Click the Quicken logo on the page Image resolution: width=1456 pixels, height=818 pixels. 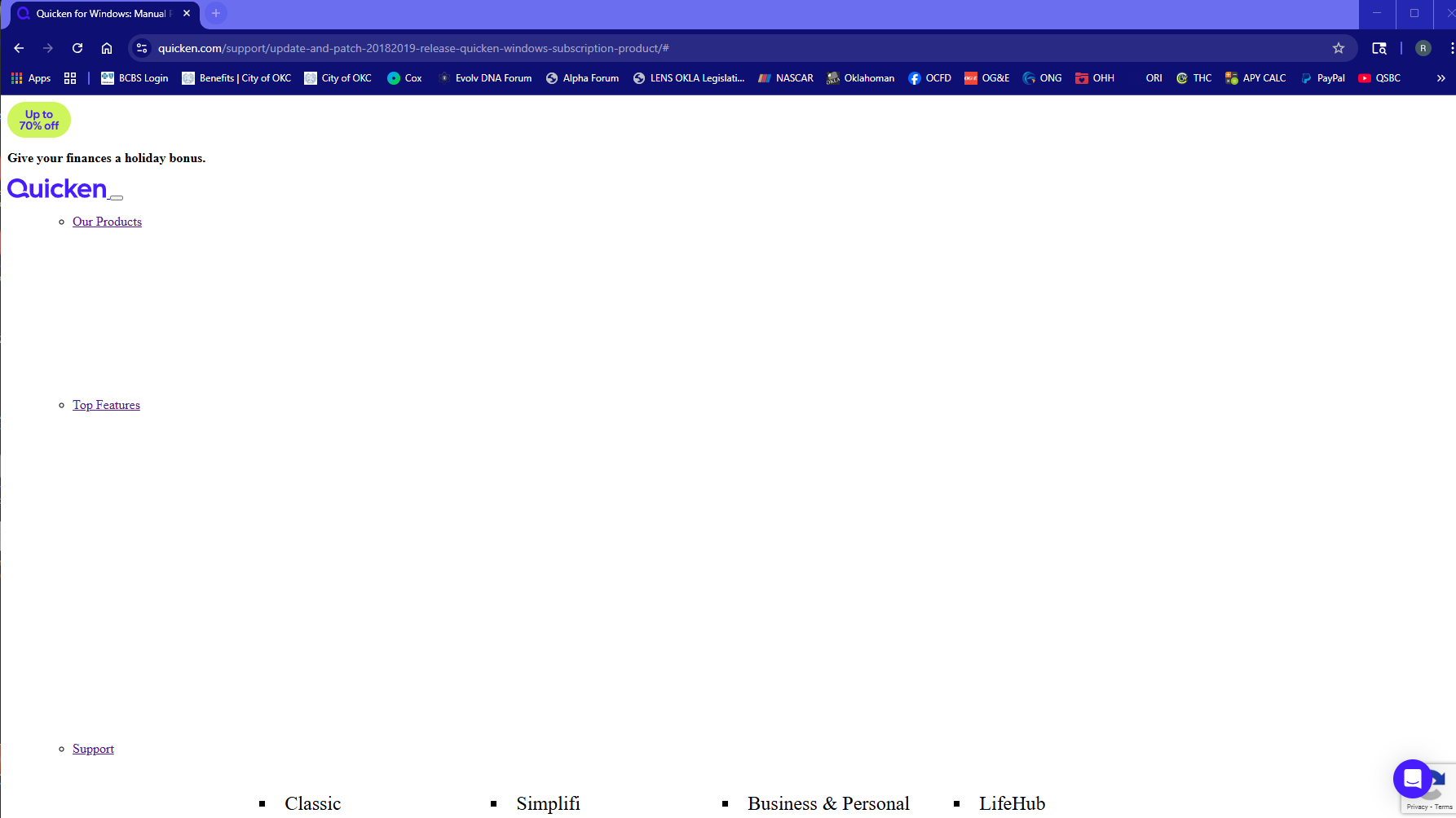pos(57,188)
